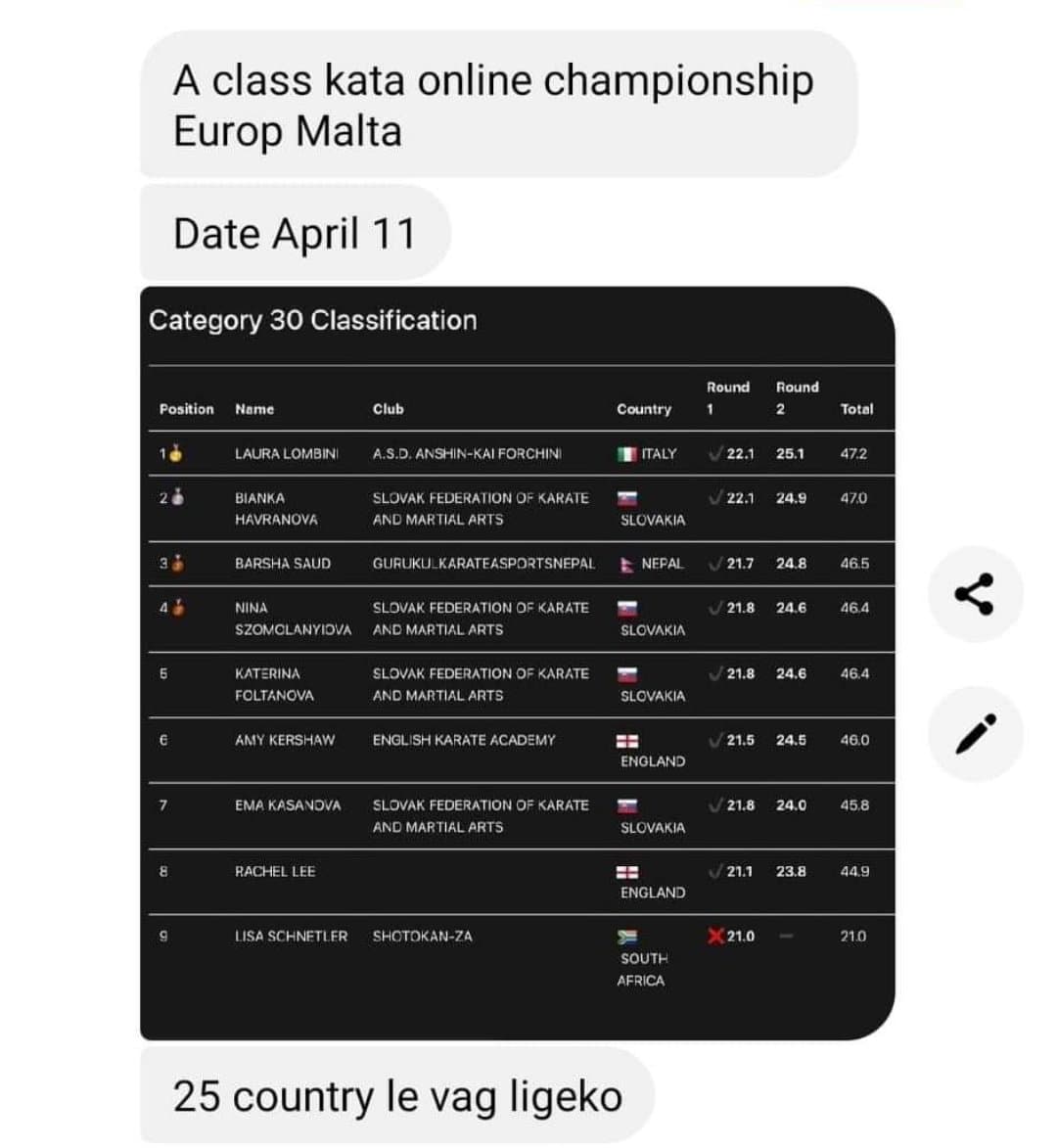Click the Italy flag icon
The height and width of the screenshot is (1148, 1057).
626,454
